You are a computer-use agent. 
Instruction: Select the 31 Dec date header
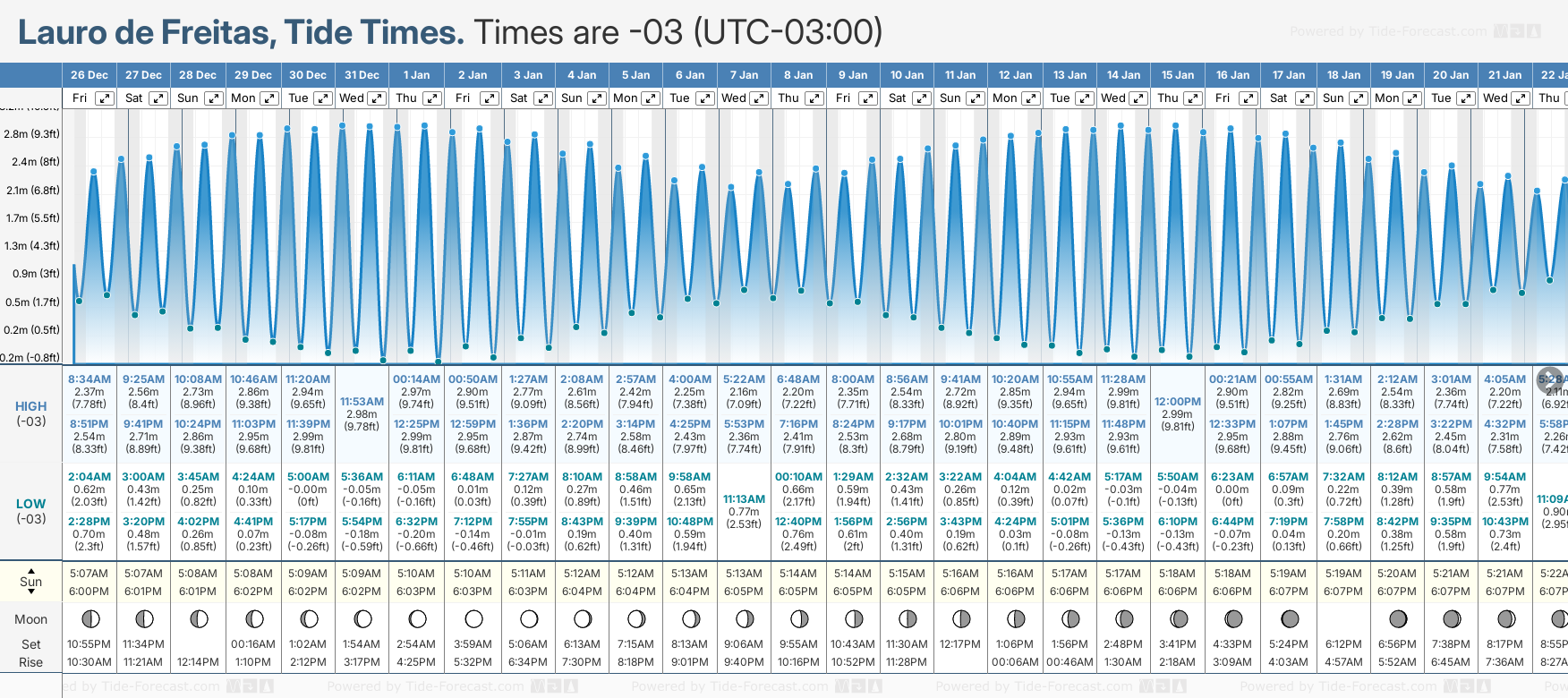point(362,75)
